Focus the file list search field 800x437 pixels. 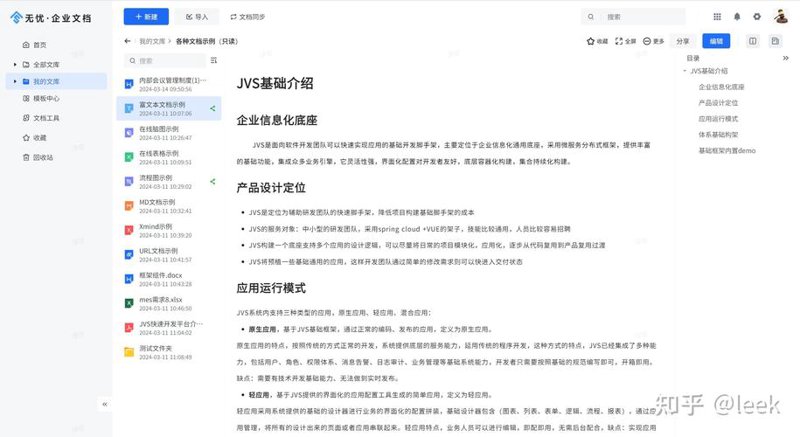click(165, 61)
